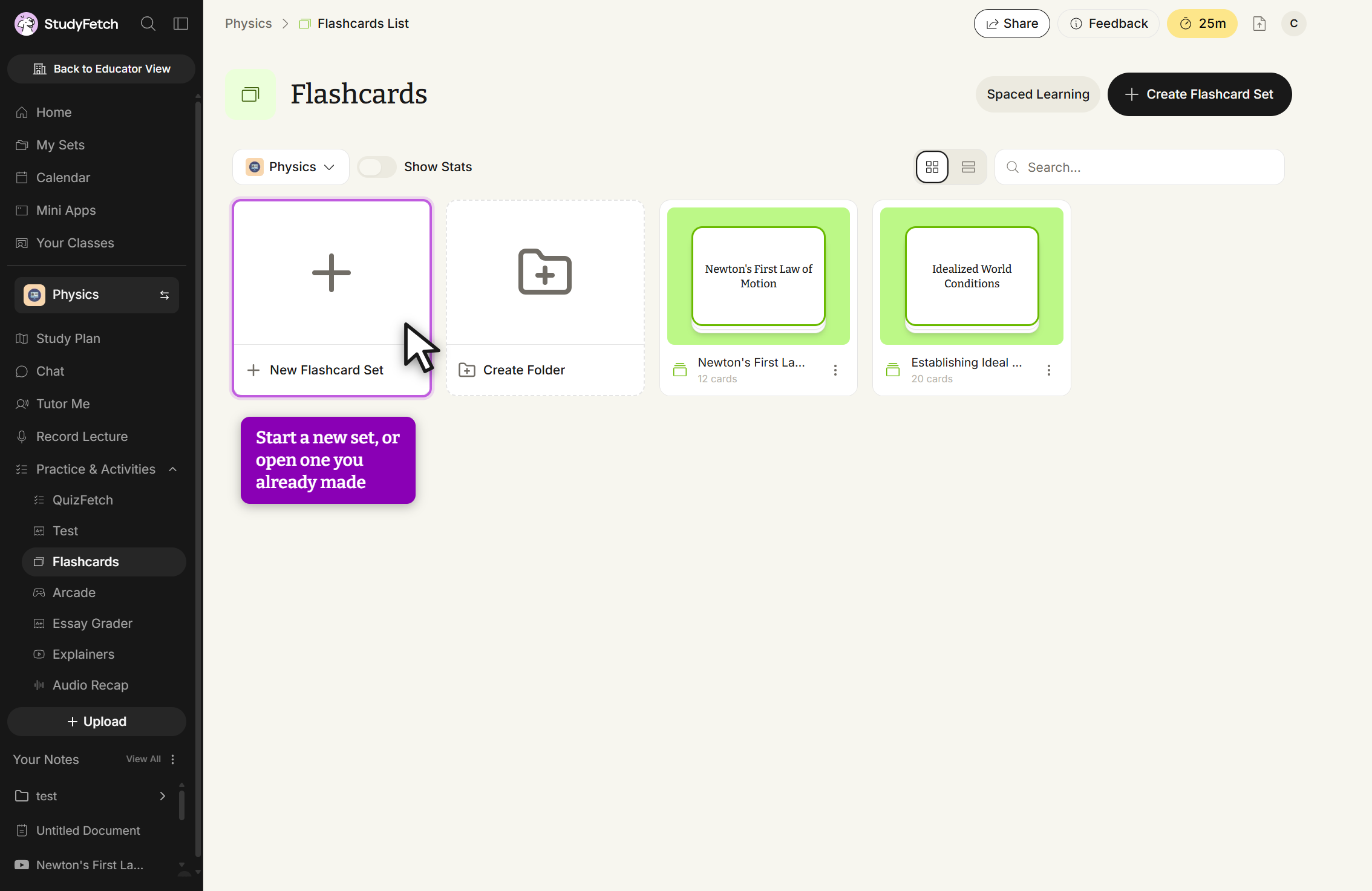Click the large plus icon for new set

tap(332, 273)
